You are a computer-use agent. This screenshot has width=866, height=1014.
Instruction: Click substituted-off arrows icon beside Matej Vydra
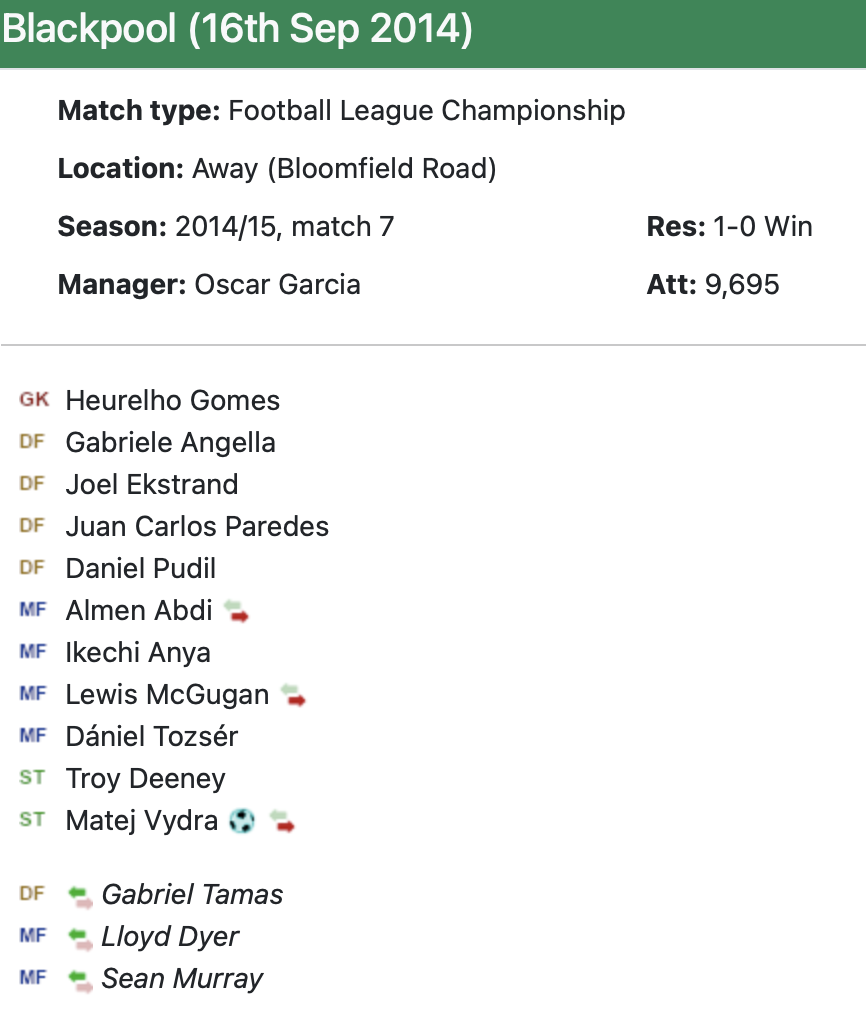click(284, 822)
